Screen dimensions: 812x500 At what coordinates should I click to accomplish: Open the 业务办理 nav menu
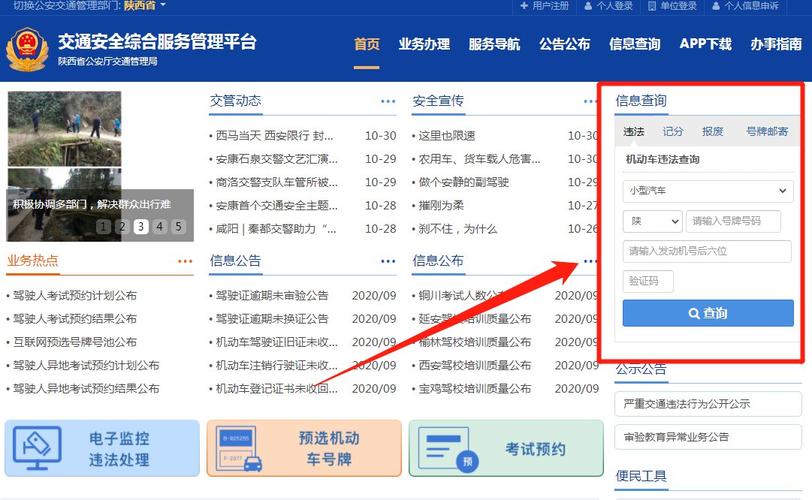[424, 45]
